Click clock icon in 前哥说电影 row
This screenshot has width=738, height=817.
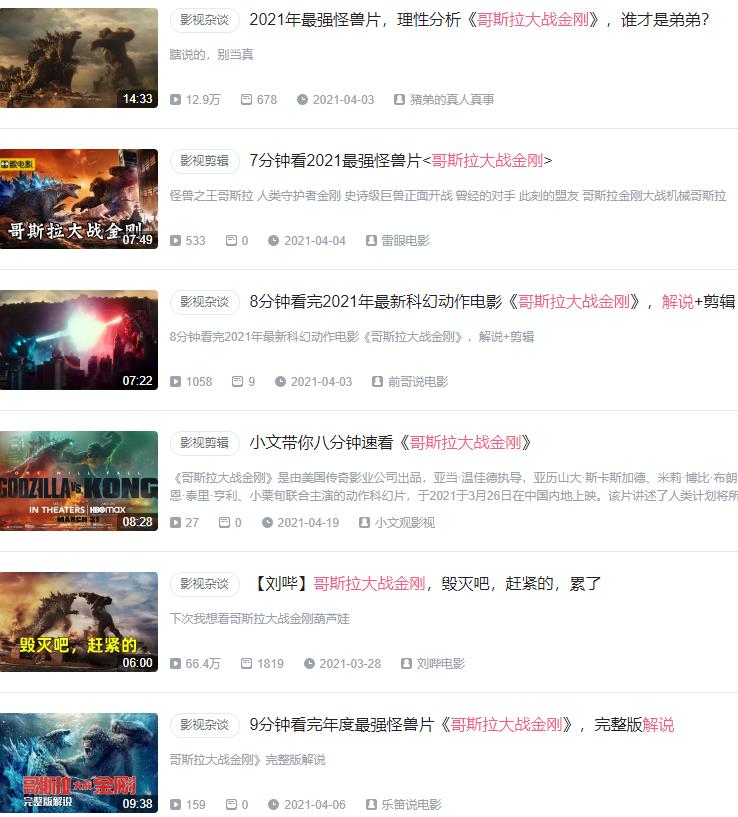pos(280,382)
